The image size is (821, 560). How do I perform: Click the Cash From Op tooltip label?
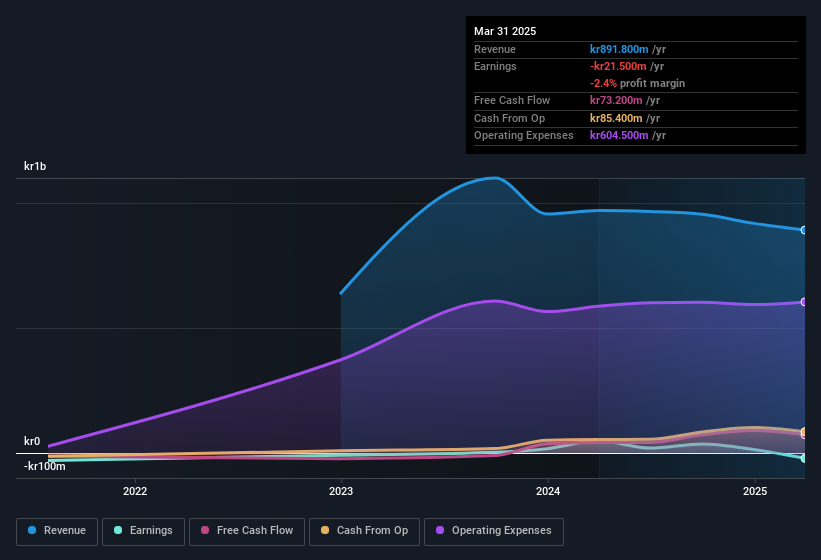tap(509, 118)
